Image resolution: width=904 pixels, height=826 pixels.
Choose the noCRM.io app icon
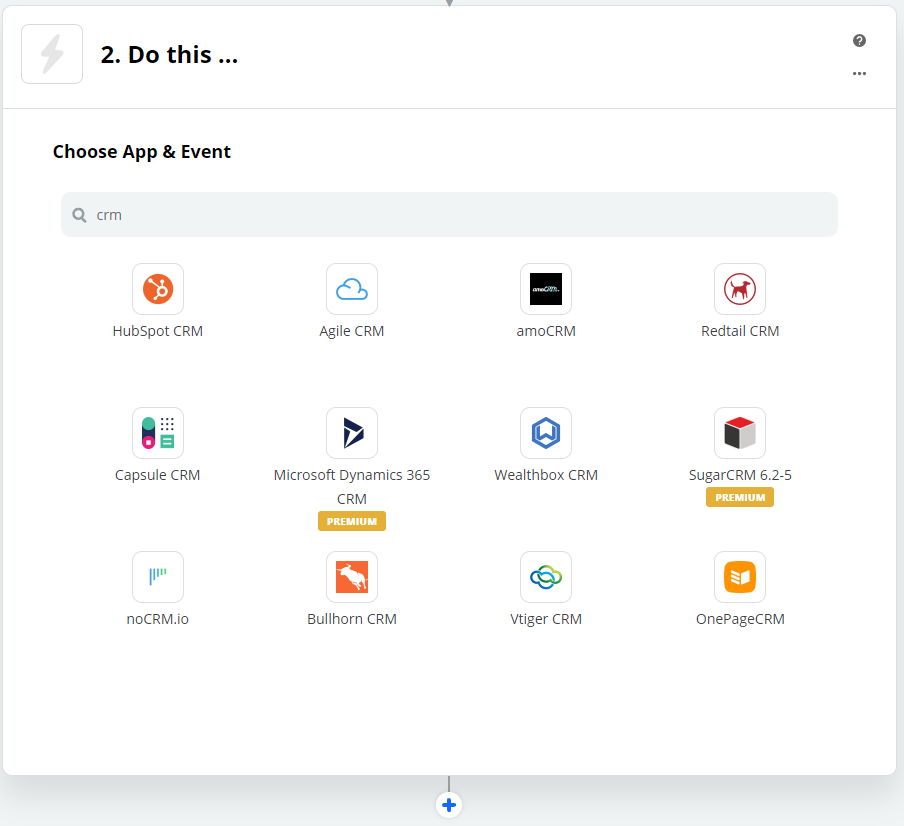tap(157, 576)
